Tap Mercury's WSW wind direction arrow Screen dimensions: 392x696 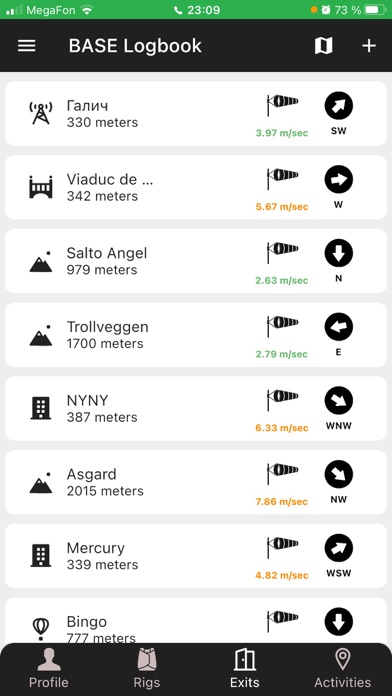coord(339,548)
